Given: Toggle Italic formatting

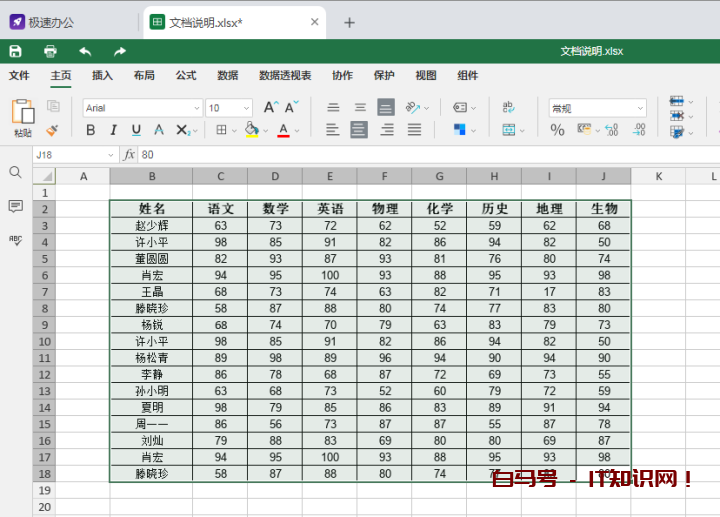Looking at the screenshot, I should click(113, 130).
